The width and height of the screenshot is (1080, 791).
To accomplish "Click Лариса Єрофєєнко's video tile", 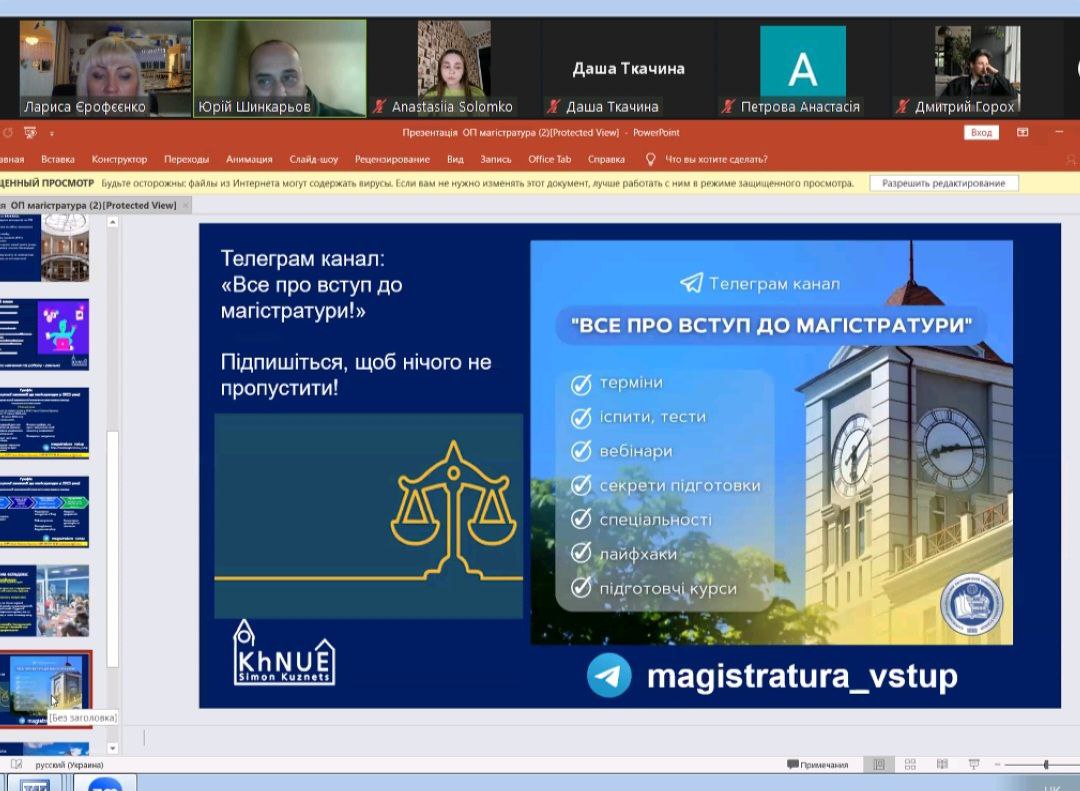I will (105, 68).
